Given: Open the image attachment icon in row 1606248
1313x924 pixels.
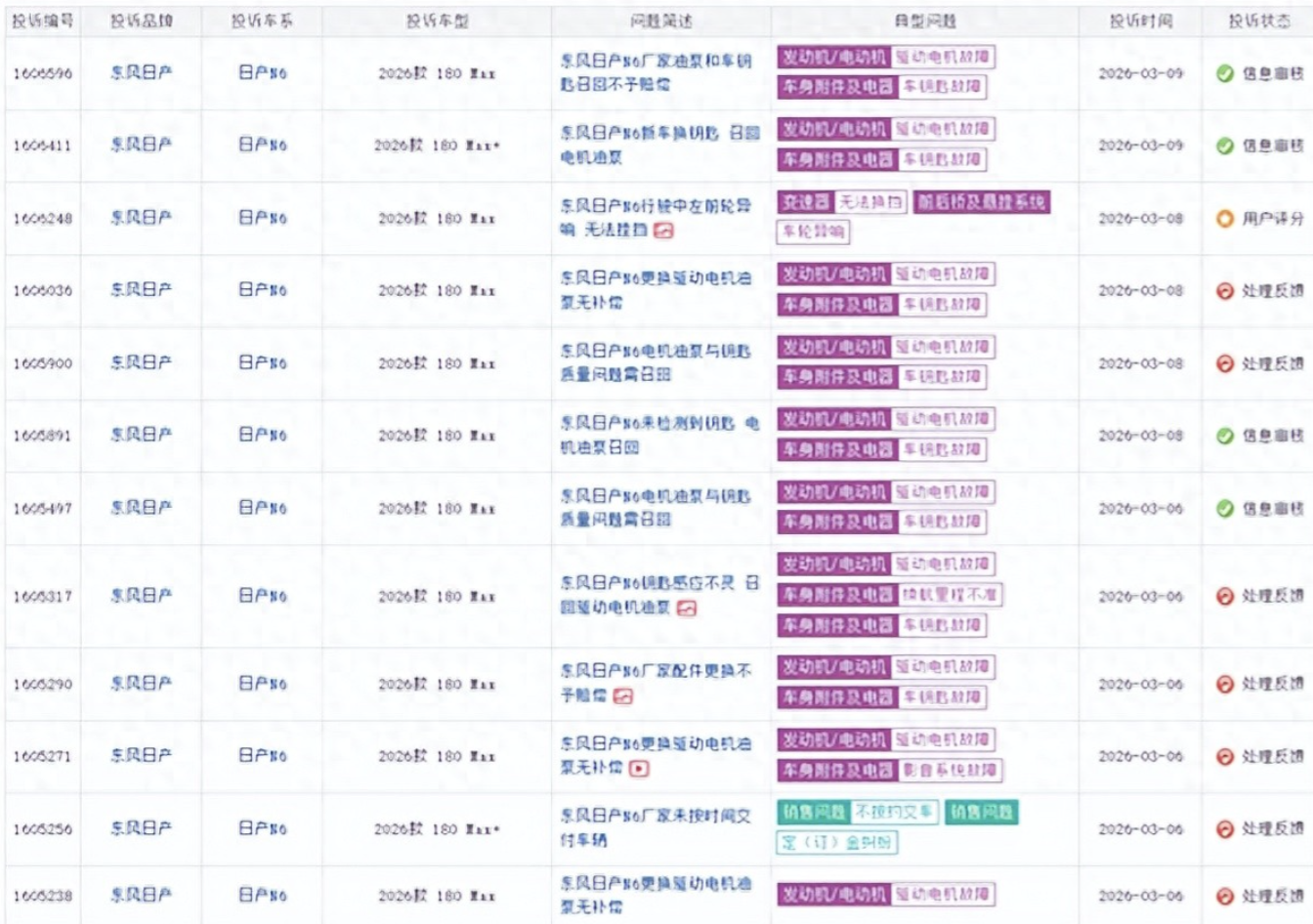Looking at the screenshot, I should (x=664, y=231).
